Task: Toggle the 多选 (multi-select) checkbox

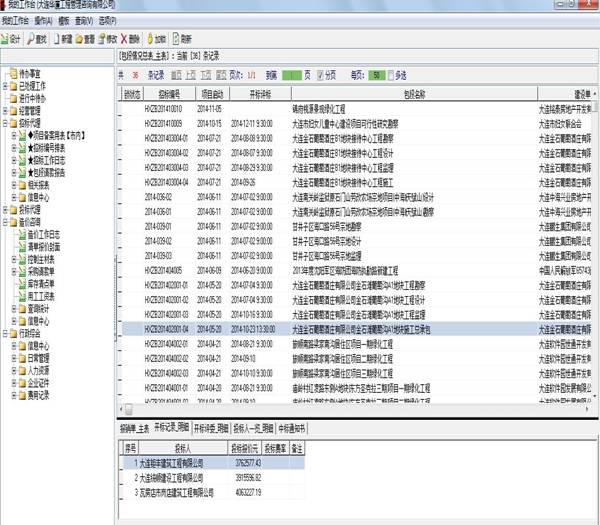Action: [x=391, y=75]
